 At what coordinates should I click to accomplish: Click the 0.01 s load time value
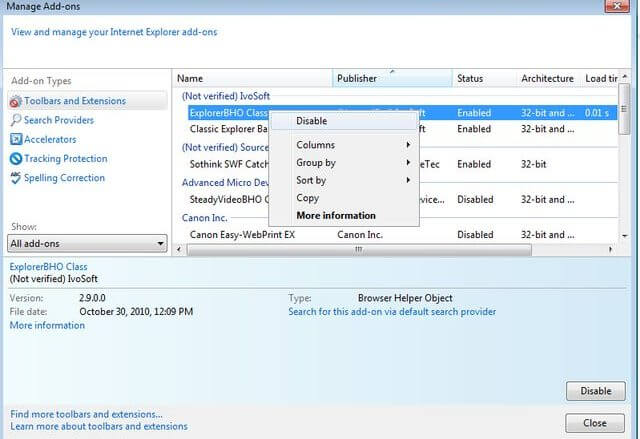597,113
